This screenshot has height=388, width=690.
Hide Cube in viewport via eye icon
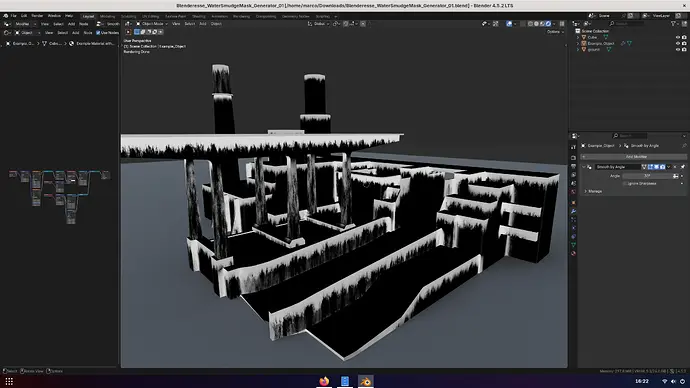[678, 37]
